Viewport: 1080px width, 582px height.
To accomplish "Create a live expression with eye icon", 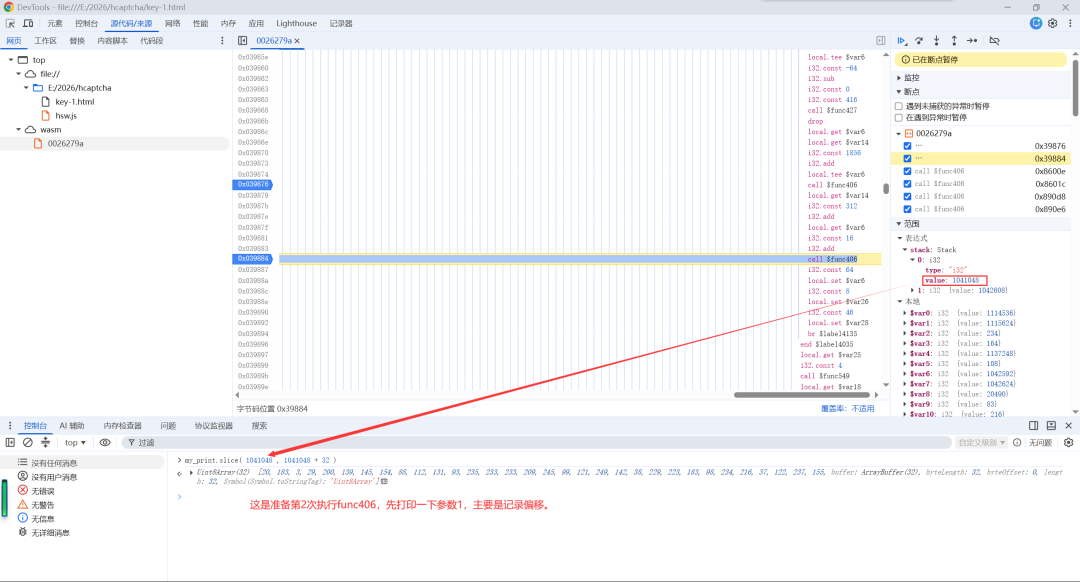I will tap(105, 442).
